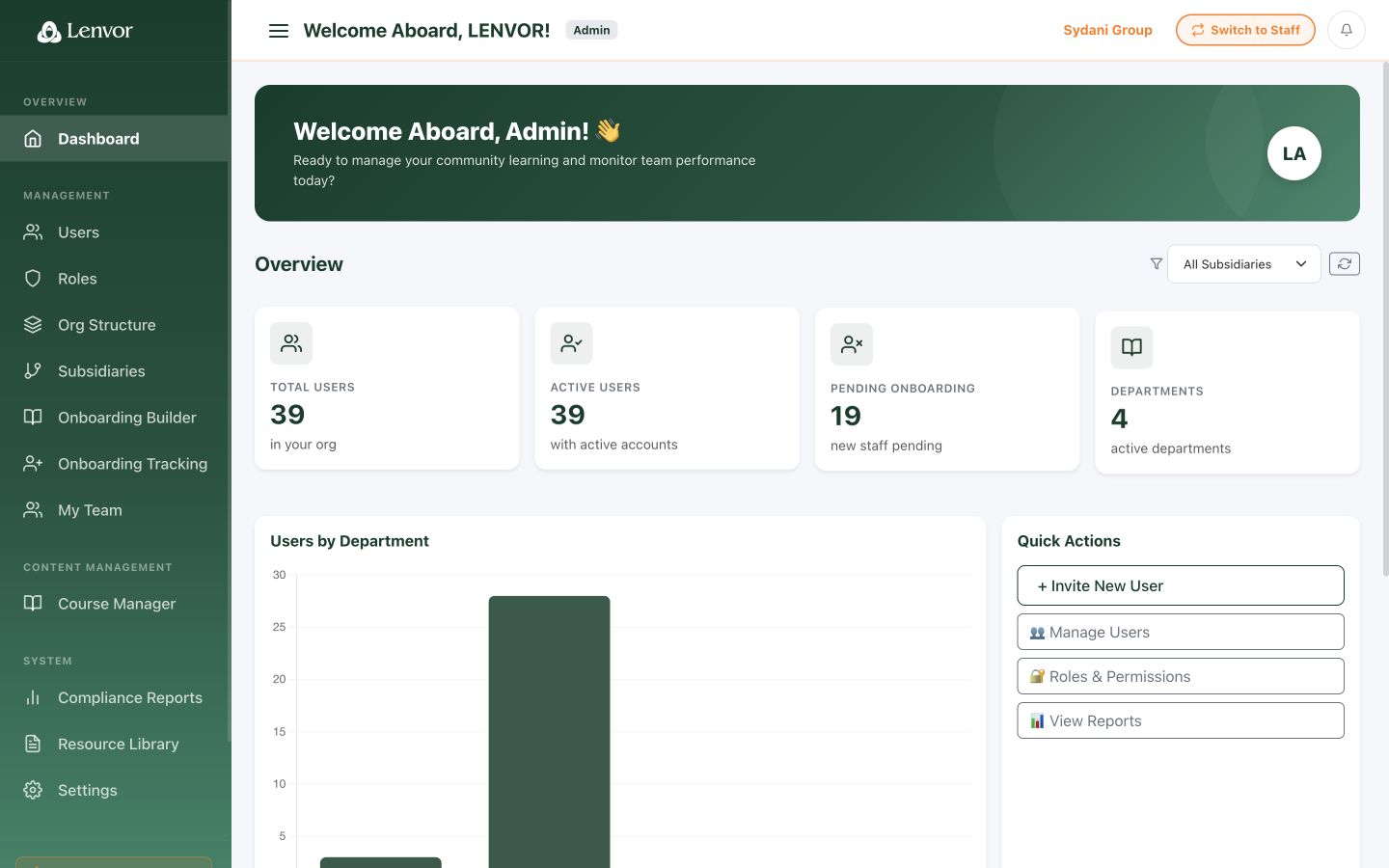The width and height of the screenshot is (1389, 868).
Task: Click the 'with active accounts' caption
Action: pyautogui.click(x=613, y=445)
